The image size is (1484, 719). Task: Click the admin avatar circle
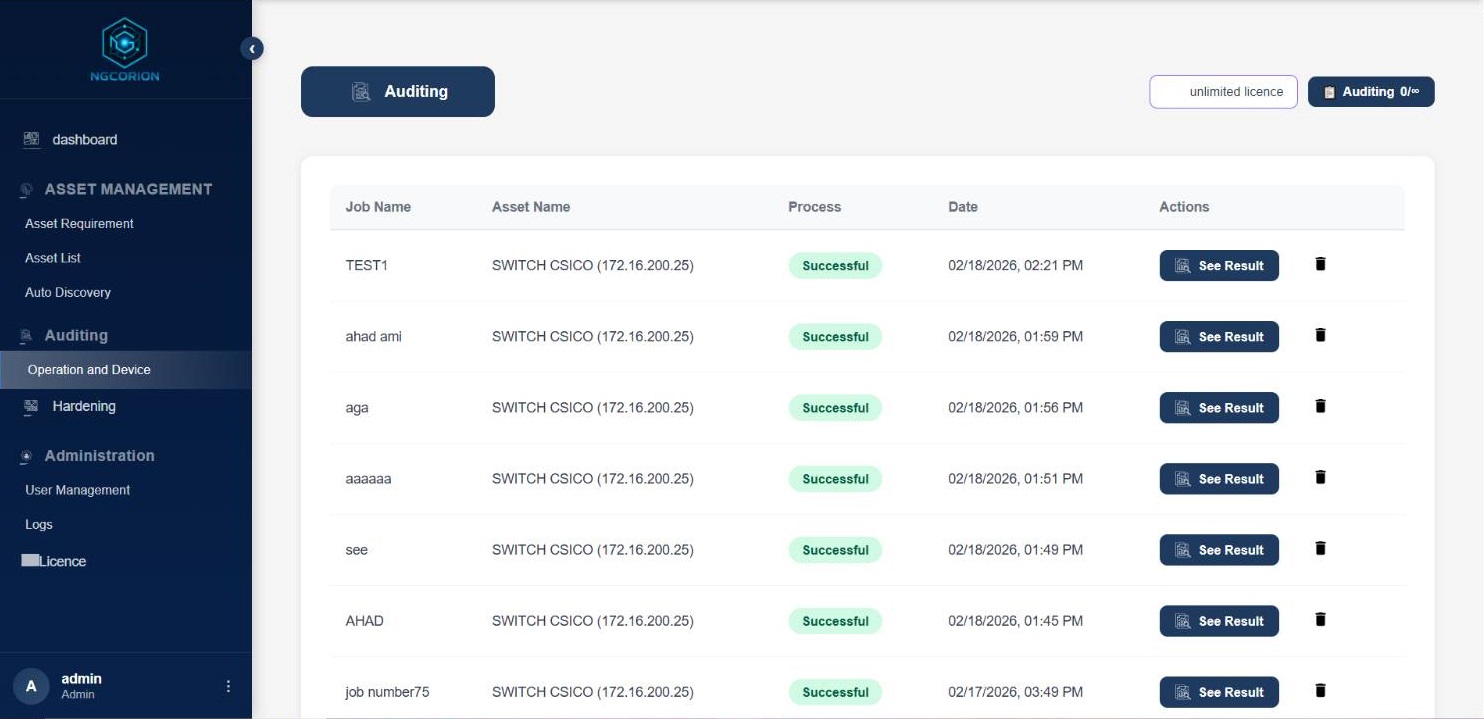tap(31, 686)
